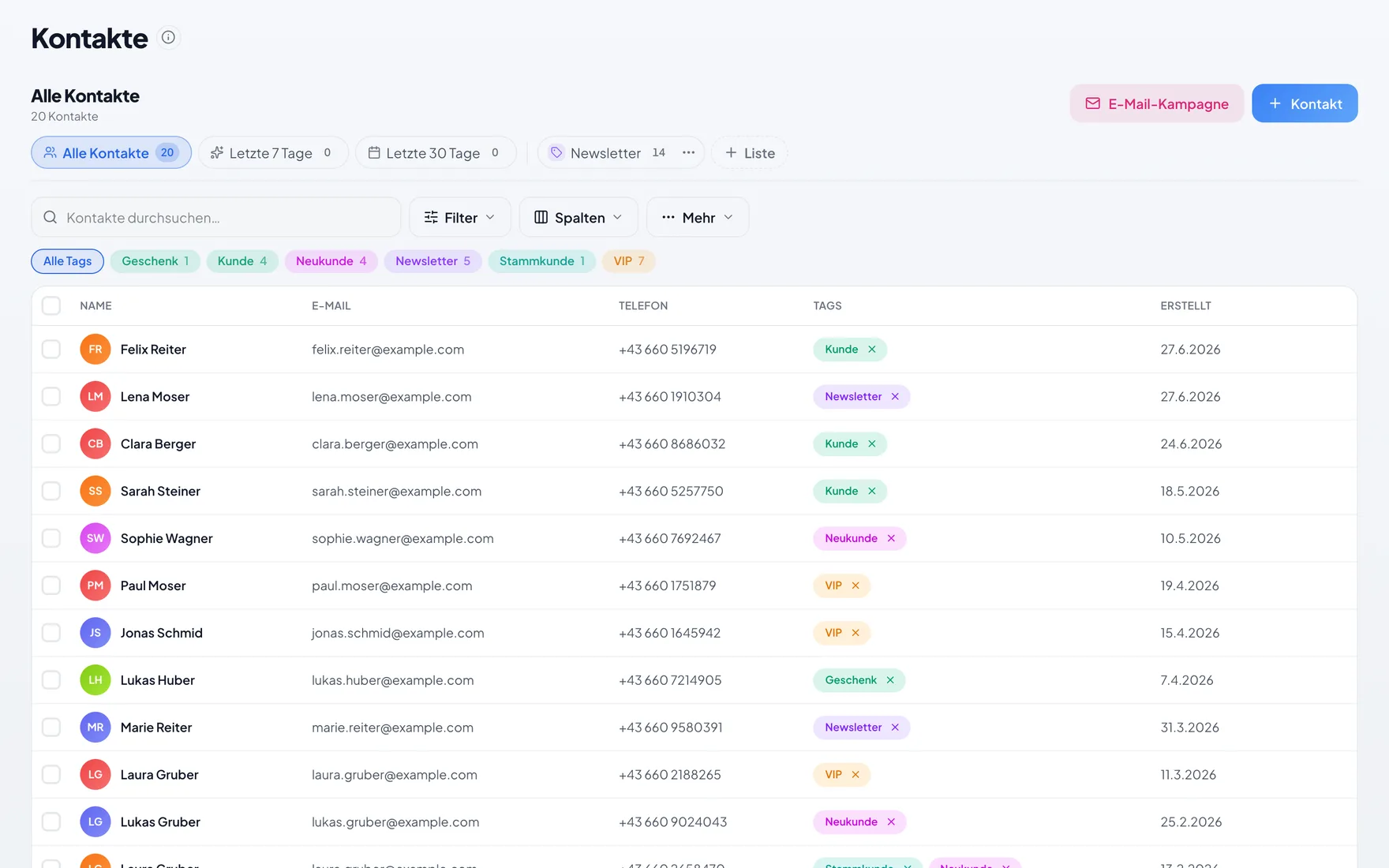Remove the Kunde tag from Felix Reiter
This screenshot has width=1389, height=868.
click(872, 350)
